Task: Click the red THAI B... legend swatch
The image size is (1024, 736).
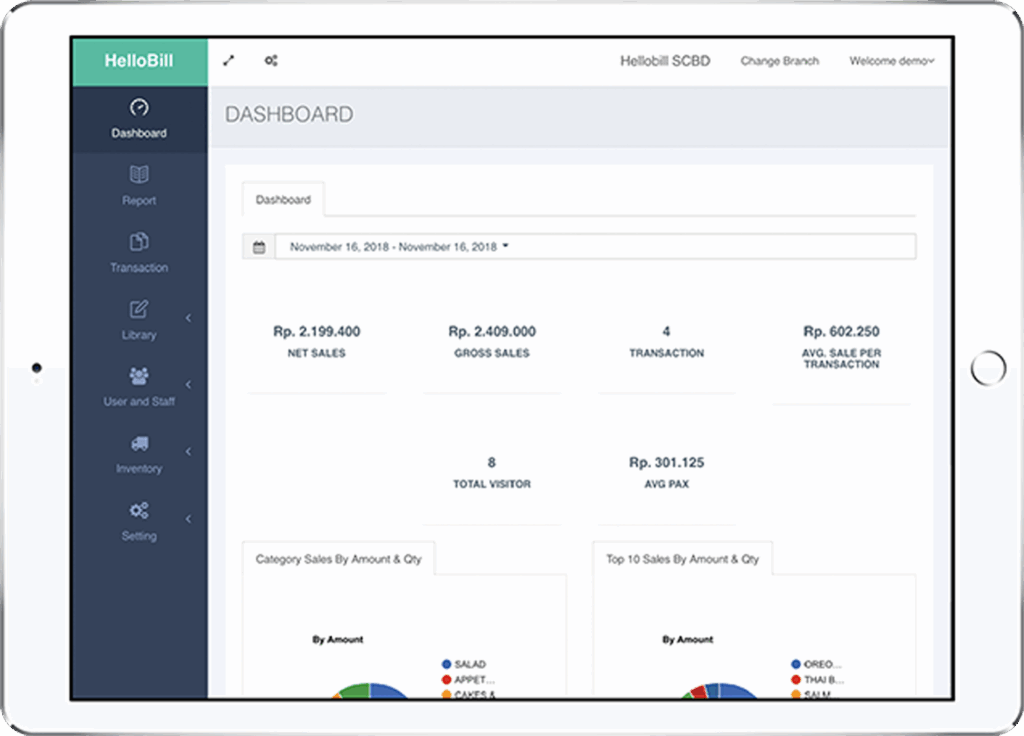Action: point(796,680)
